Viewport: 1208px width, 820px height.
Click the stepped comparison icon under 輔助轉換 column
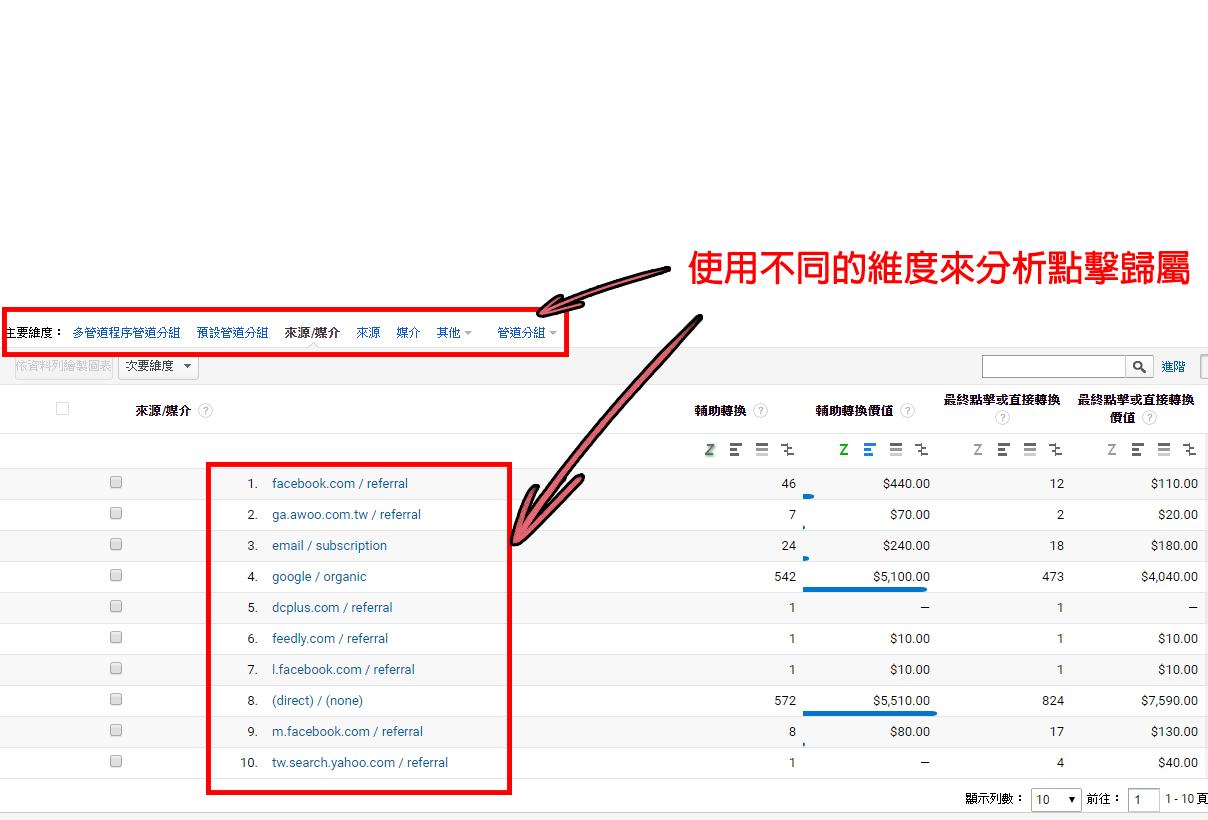click(x=788, y=450)
